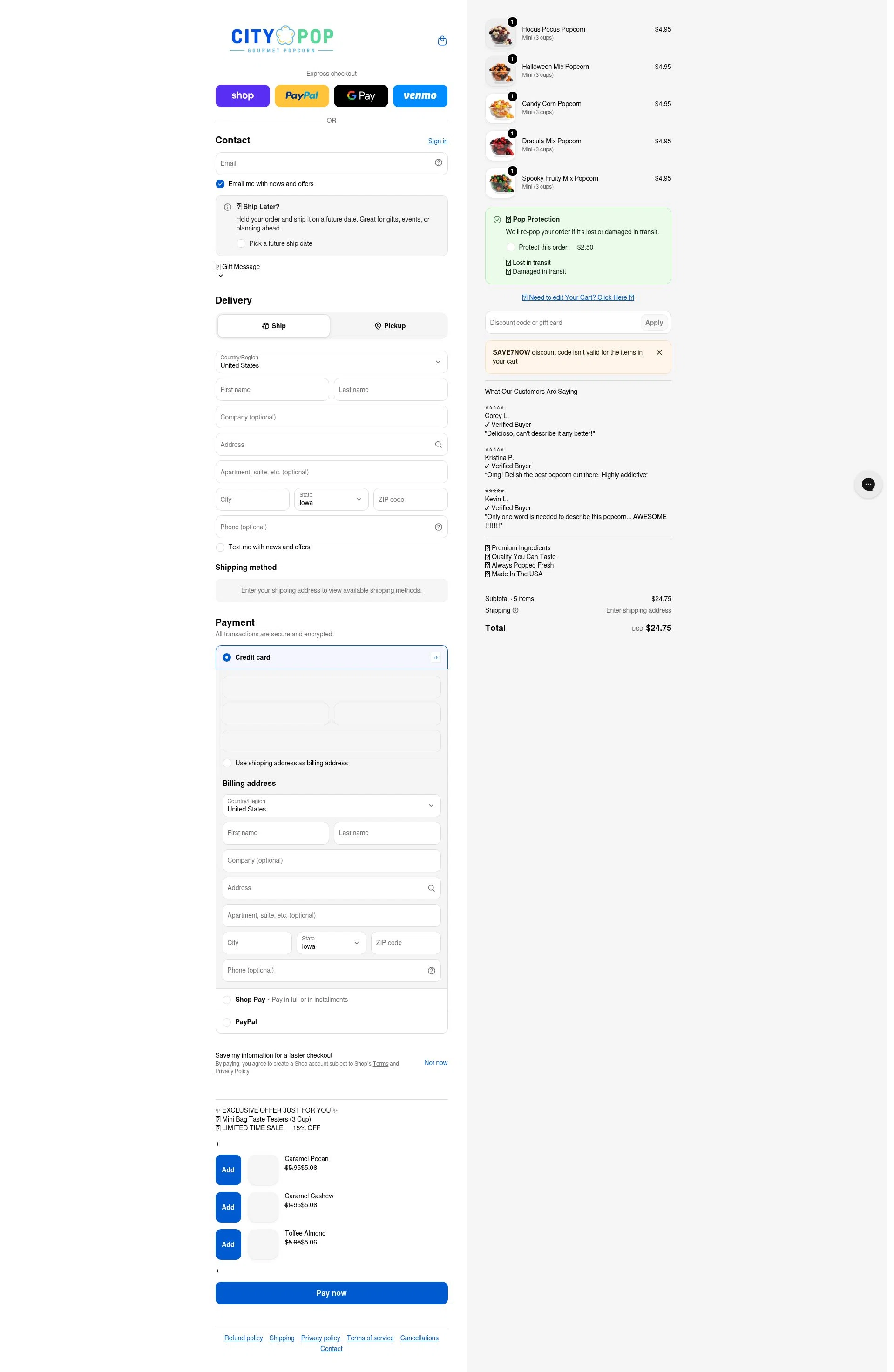Click the delivery address search magnifier icon

[438, 445]
